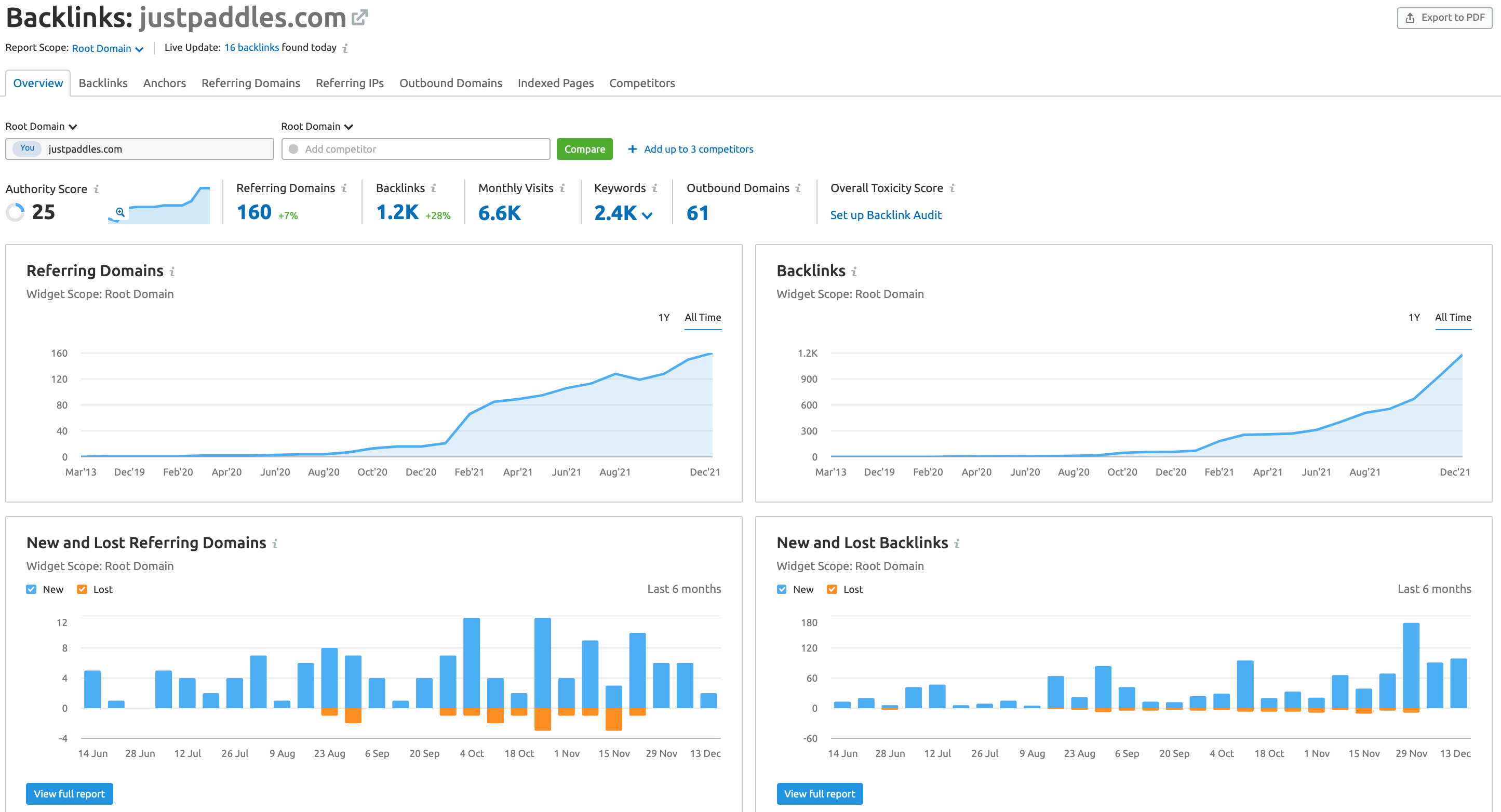The width and height of the screenshot is (1501, 812).
Task: Open justpaddles.com external link icon
Action: click(359, 18)
